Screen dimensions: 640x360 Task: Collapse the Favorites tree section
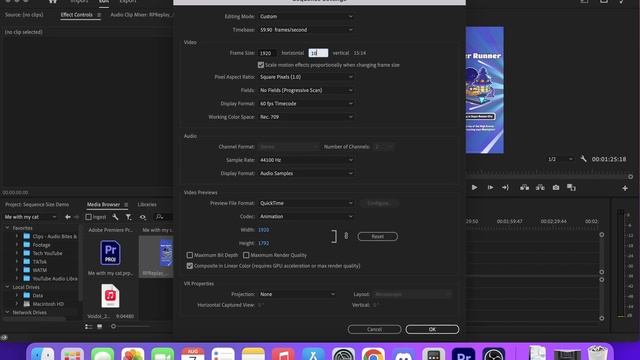(7, 228)
